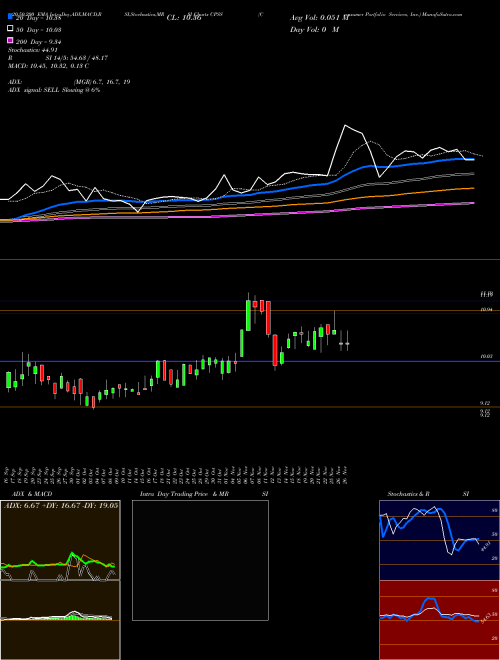Click the 'Stochastics & R' panel title
The image size is (500, 660).
pos(408,494)
